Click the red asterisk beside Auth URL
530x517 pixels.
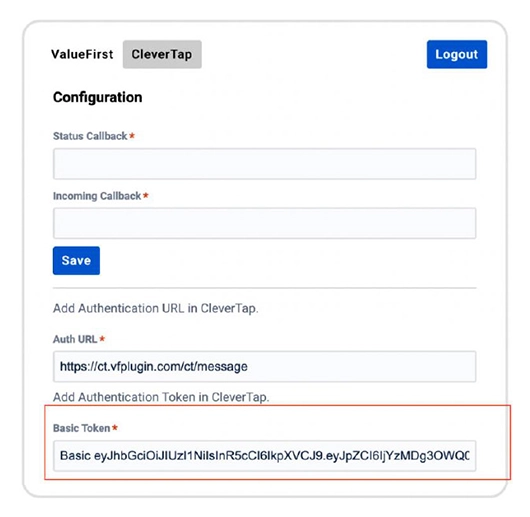[102, 338]
